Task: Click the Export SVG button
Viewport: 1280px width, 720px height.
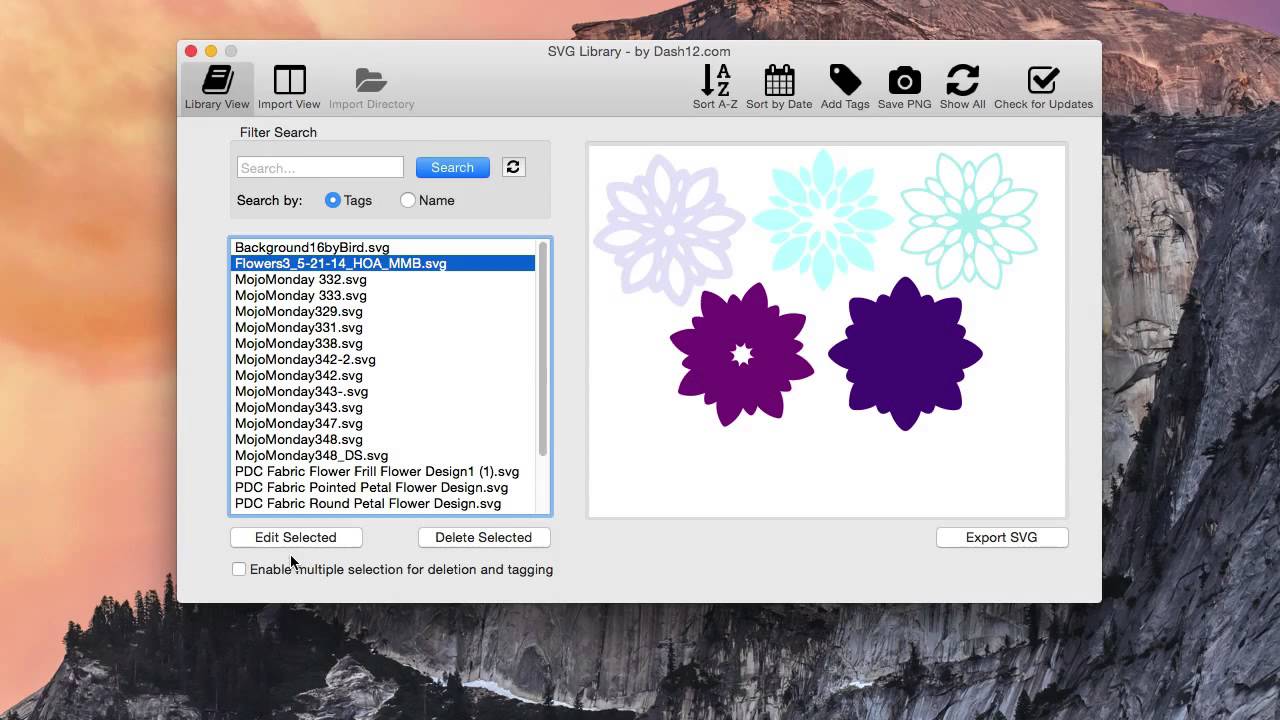Action: pos(1002,537)
